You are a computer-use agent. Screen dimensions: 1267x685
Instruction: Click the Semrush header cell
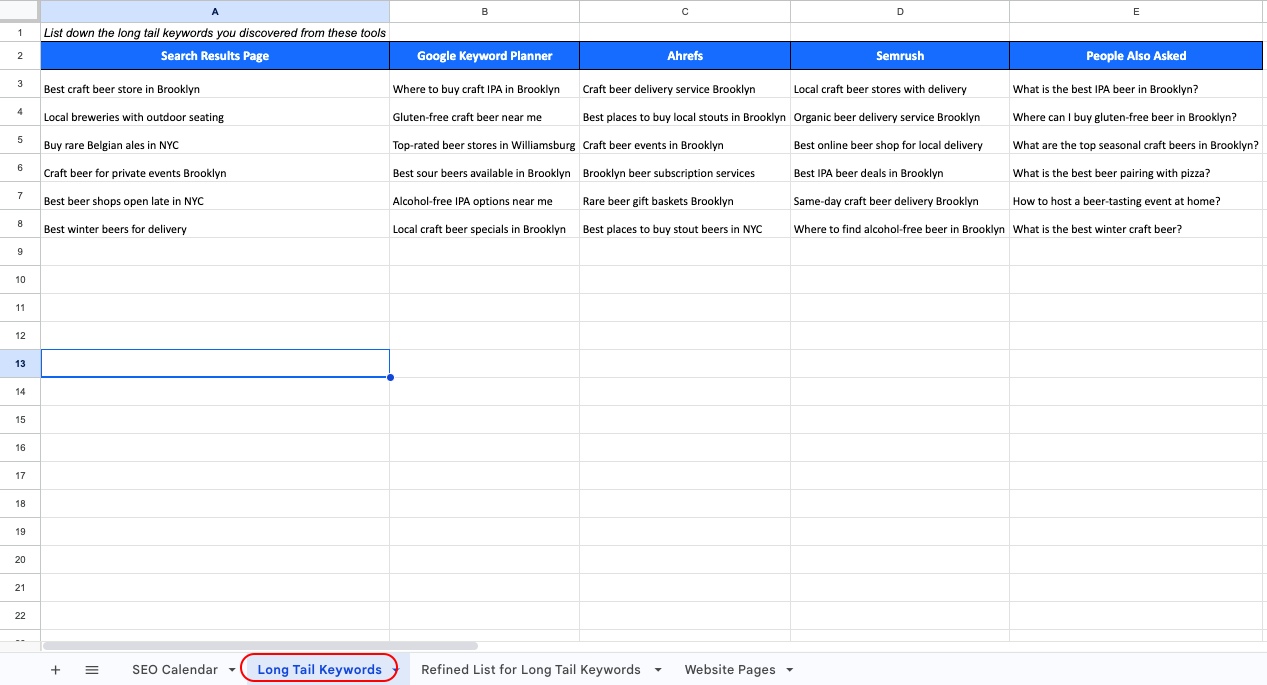coord(899,56)
